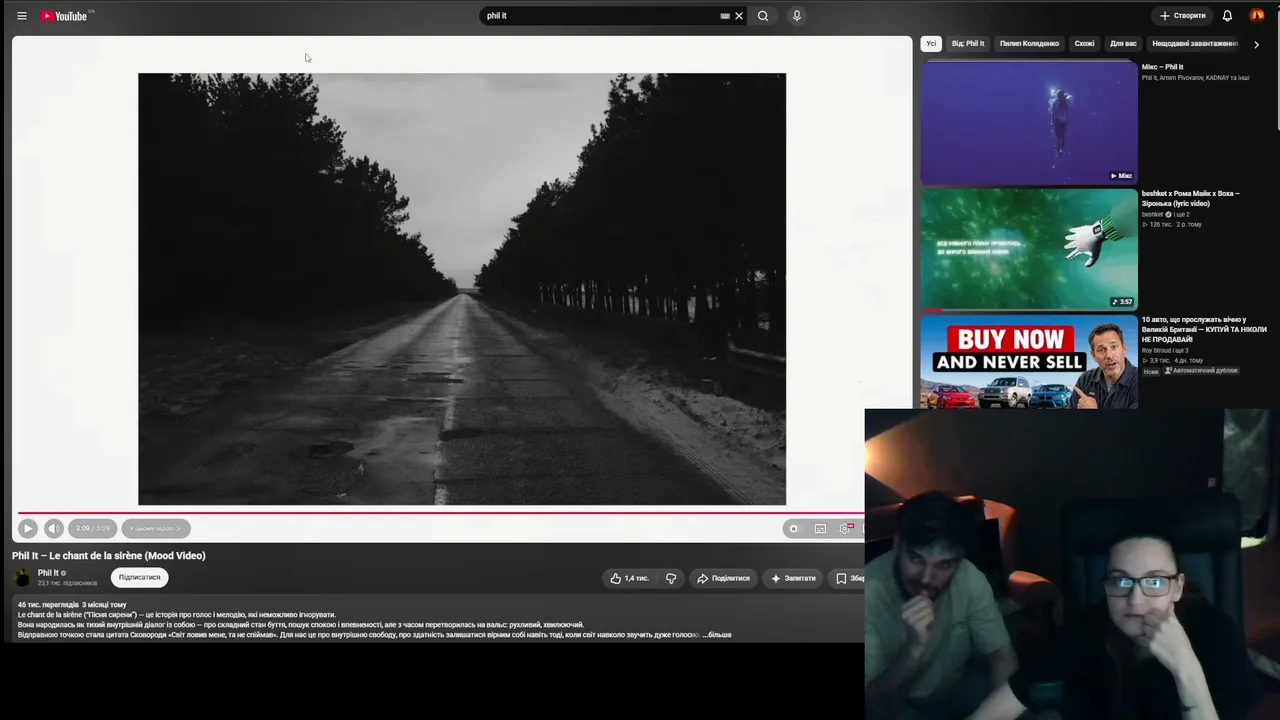
Task: Save the video with the bookmark button
Action: tap(848, 578)
